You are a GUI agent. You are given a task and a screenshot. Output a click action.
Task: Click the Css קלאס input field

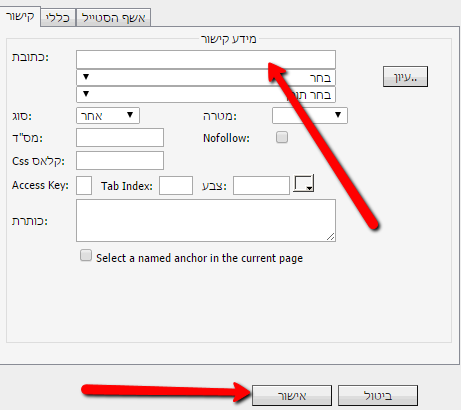click(x=120, y=161)
